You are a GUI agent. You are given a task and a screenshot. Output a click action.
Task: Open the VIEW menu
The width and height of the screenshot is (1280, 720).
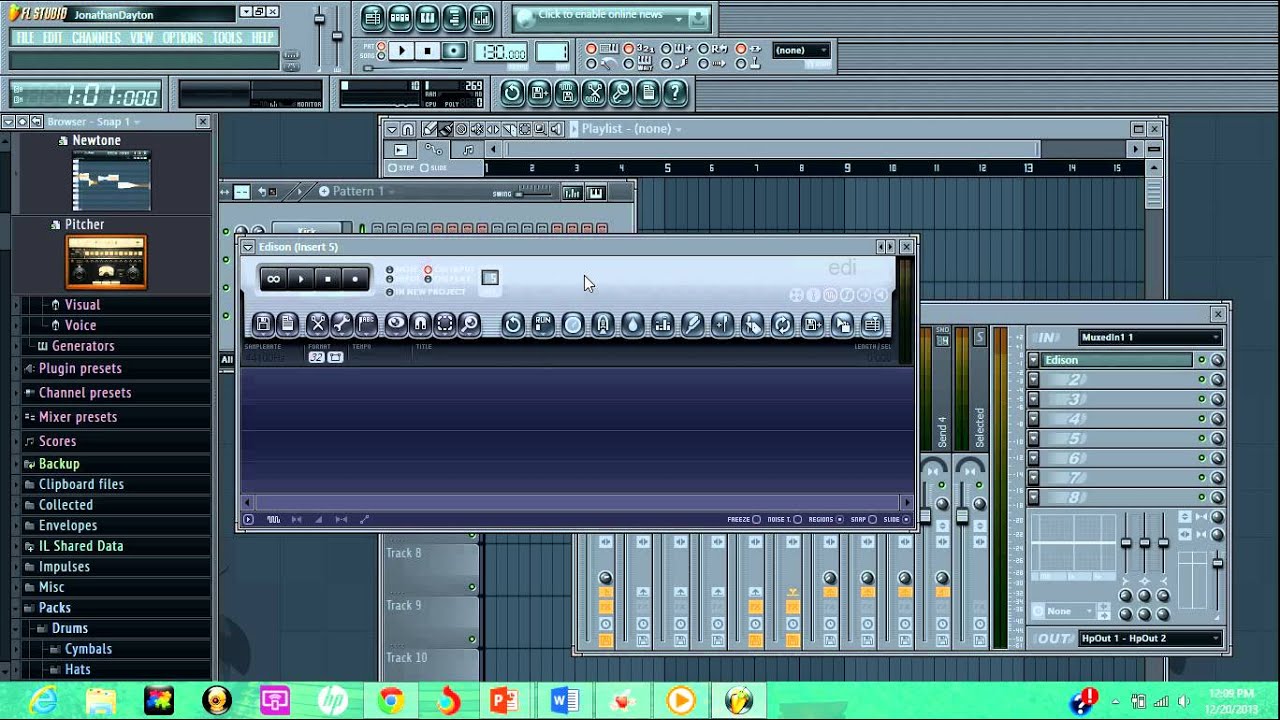[142, 37]
